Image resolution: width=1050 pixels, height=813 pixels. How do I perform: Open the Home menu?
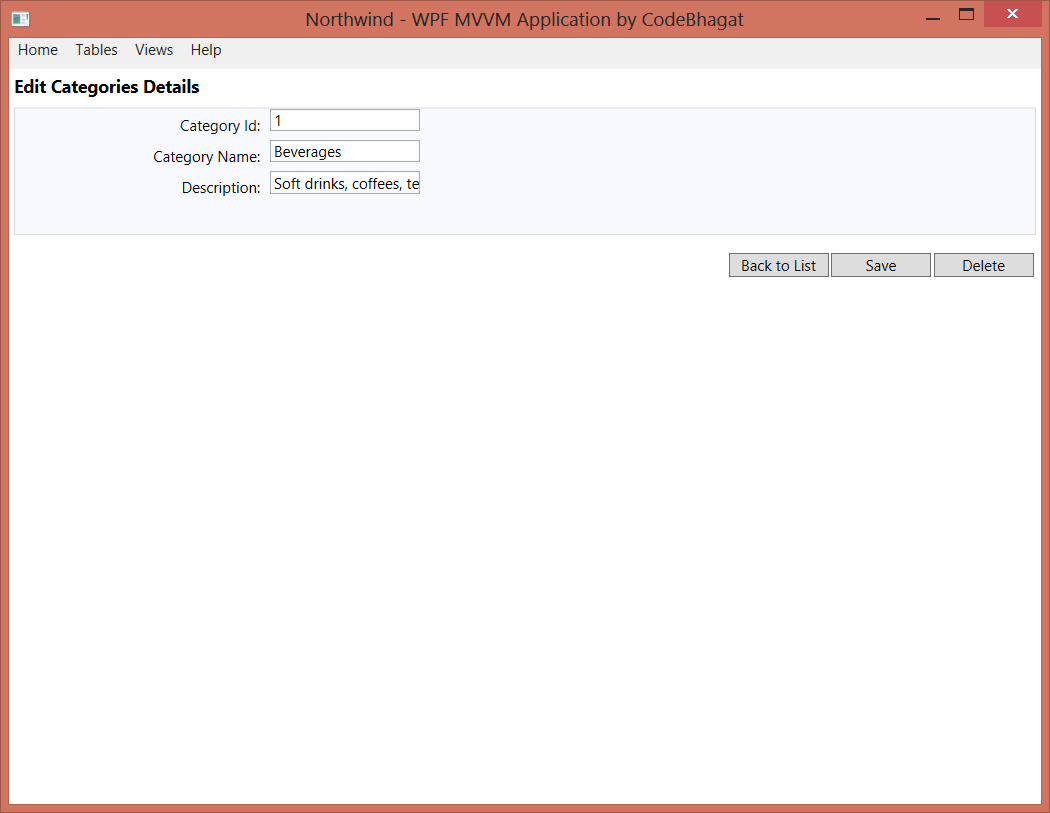coord(38,50)
